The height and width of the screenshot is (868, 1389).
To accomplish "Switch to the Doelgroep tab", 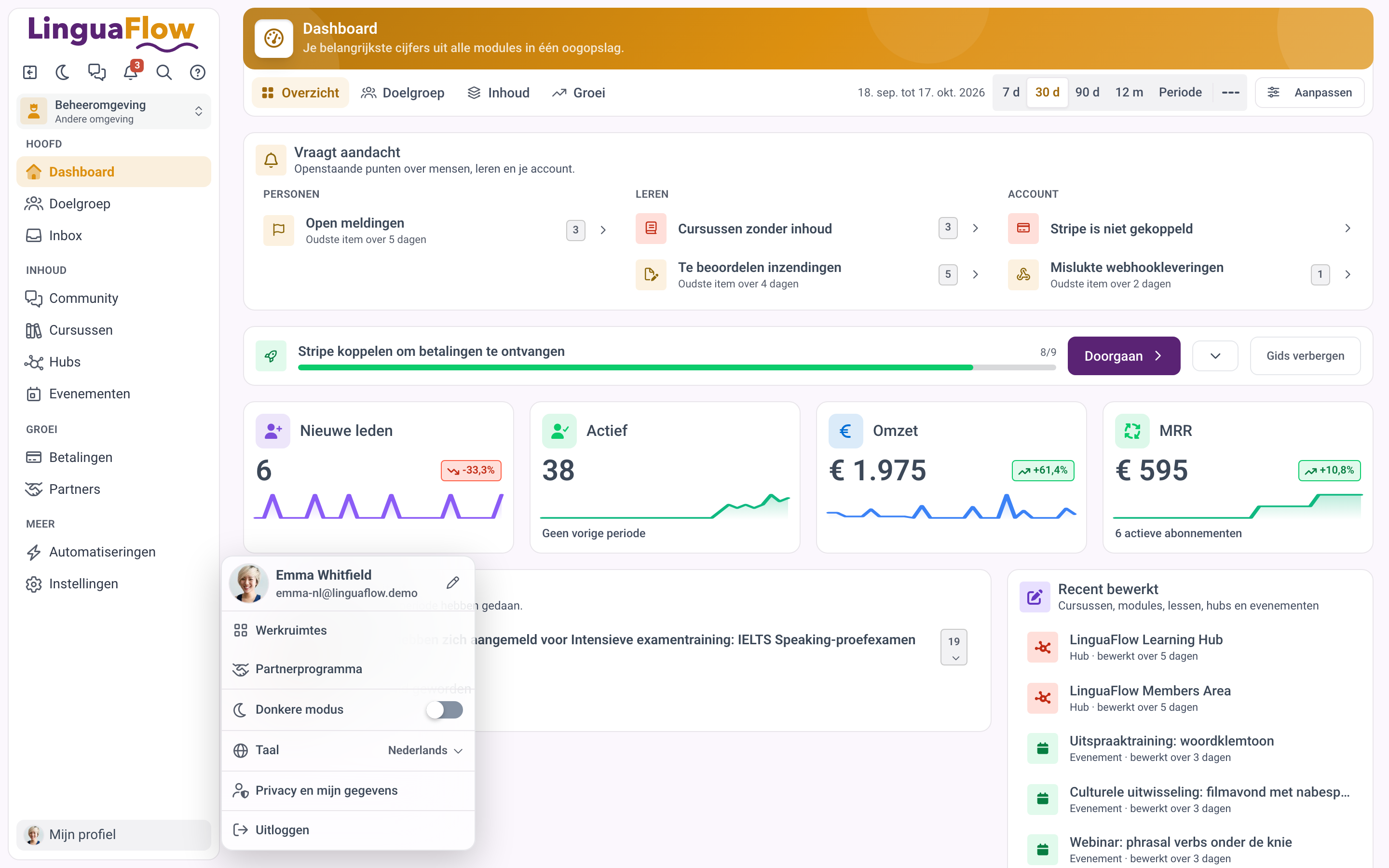I will pos(403,93).
